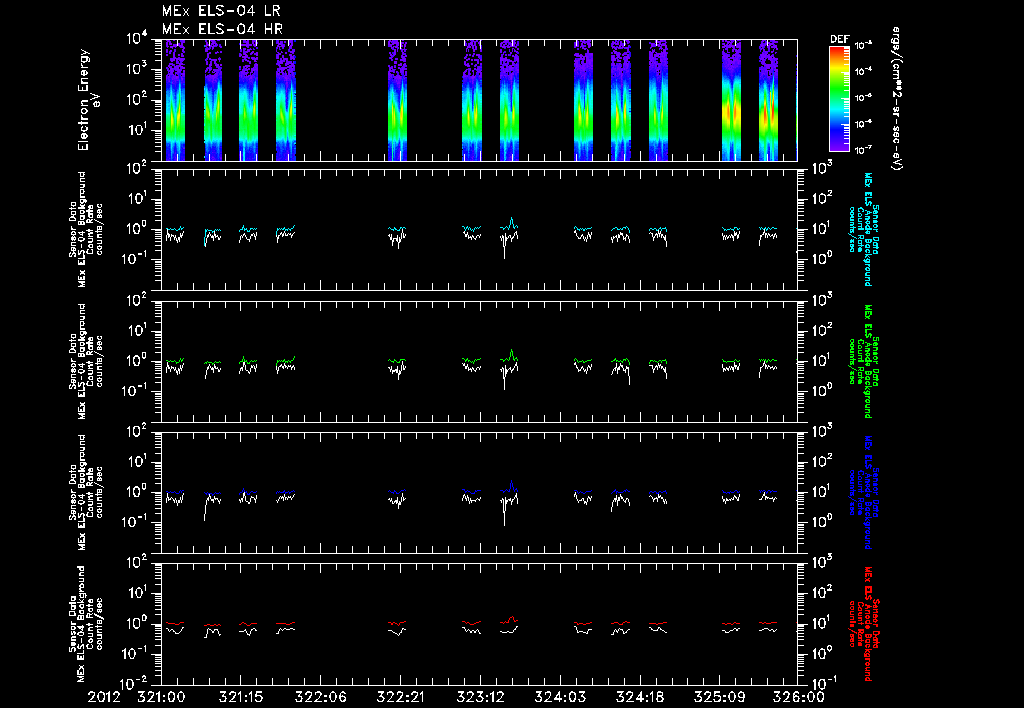
Task: Click the '322:21' time axis label
Action: [400, 697]
